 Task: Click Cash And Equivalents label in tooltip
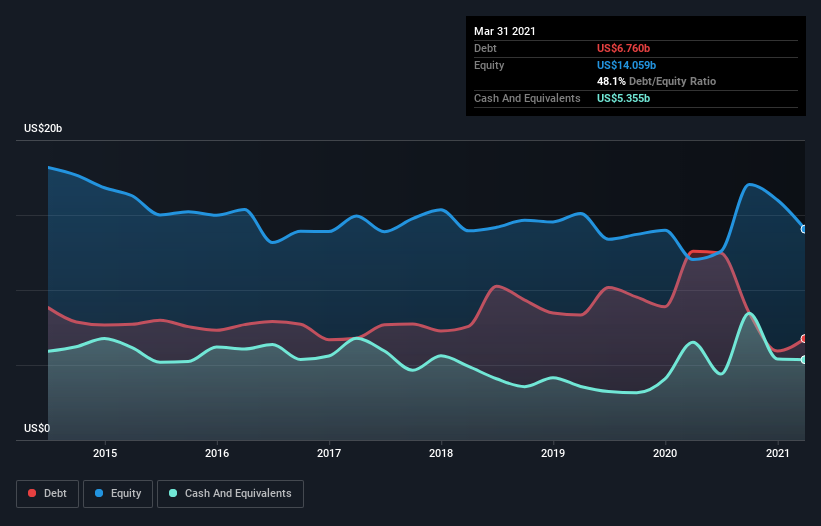(527, 98)
